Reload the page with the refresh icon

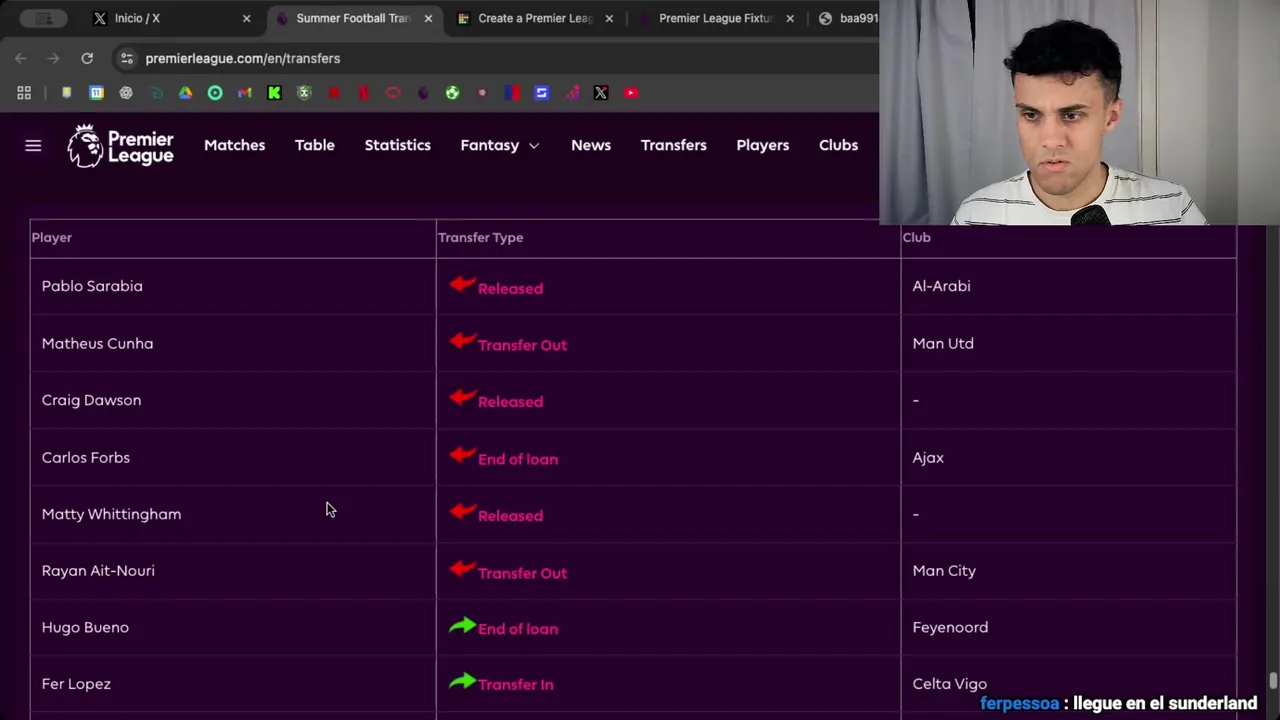click(87, 58)
